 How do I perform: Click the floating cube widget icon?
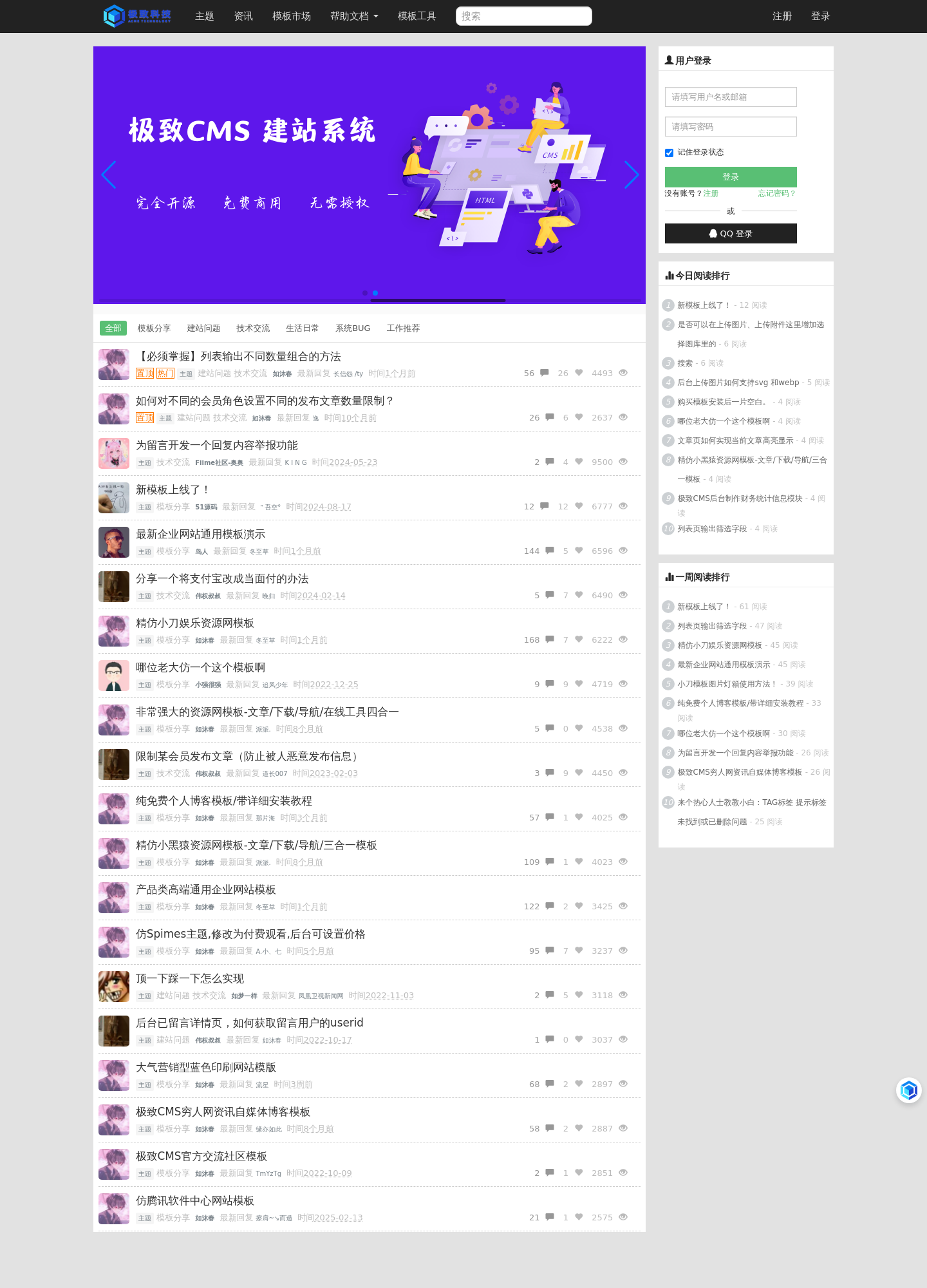pos(909,1090)
